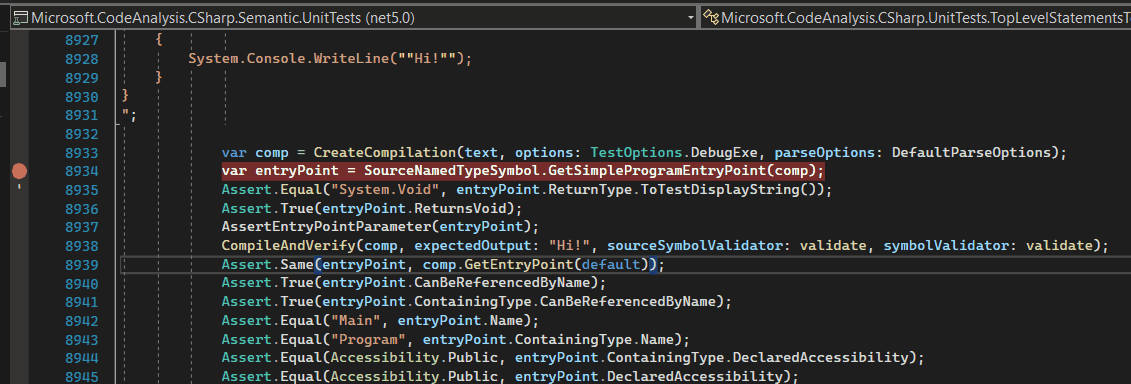Click the class icon in the type navigation dropdown

coord(711,17)
